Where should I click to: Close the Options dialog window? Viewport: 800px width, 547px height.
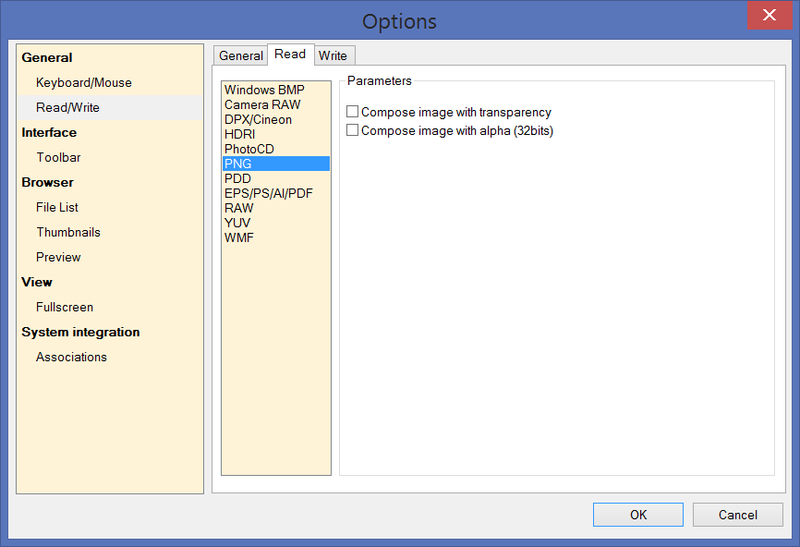pyautogui.click(x=768, y=16)
